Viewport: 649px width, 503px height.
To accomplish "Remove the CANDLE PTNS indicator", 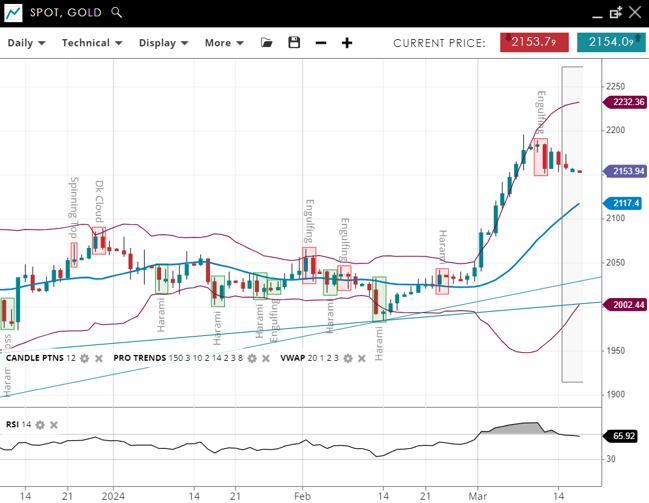I will pyautogui.click(x=99, y=358).
